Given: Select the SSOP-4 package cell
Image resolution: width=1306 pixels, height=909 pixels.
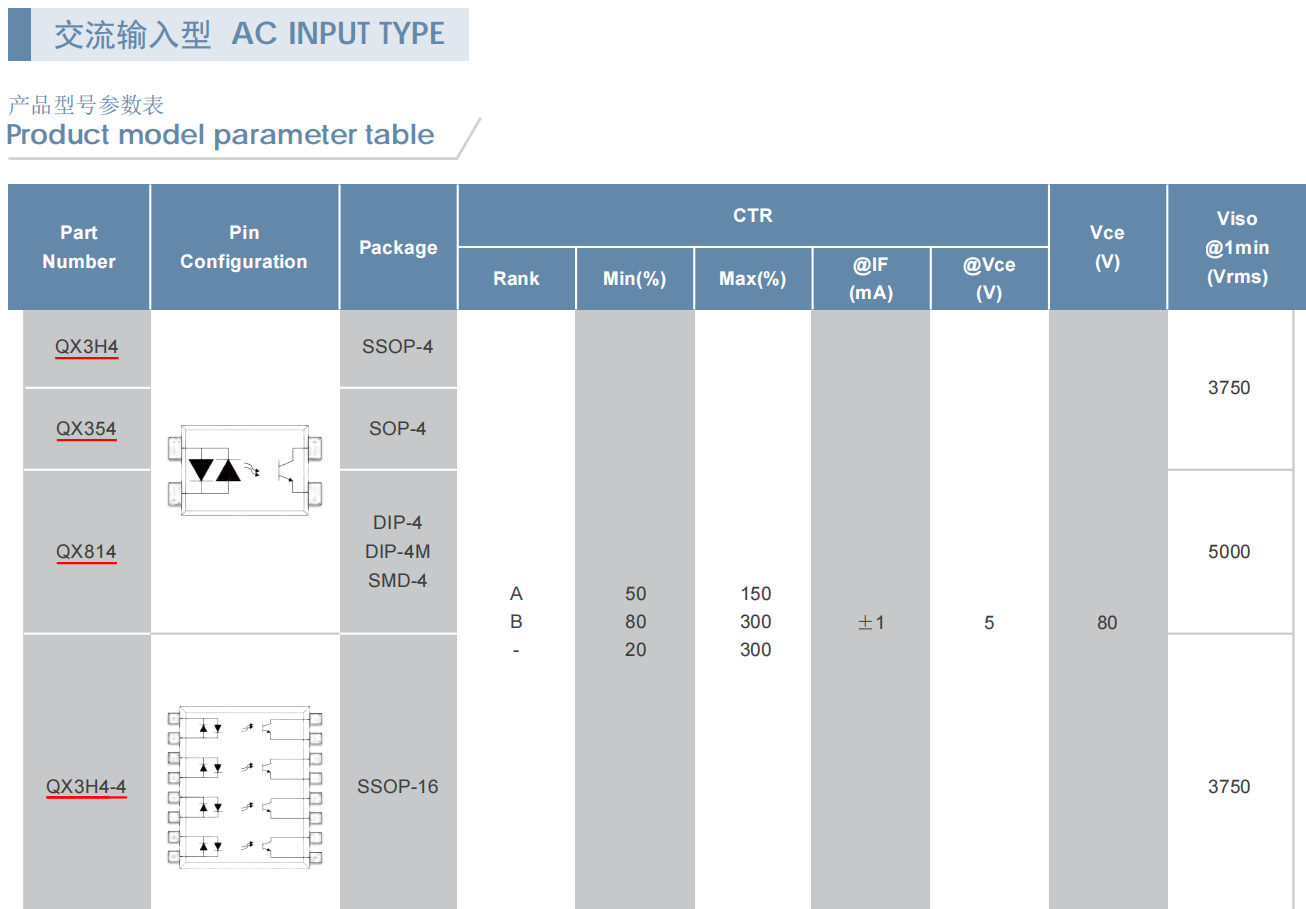Looking at the screenshot, I should (398, 348).
